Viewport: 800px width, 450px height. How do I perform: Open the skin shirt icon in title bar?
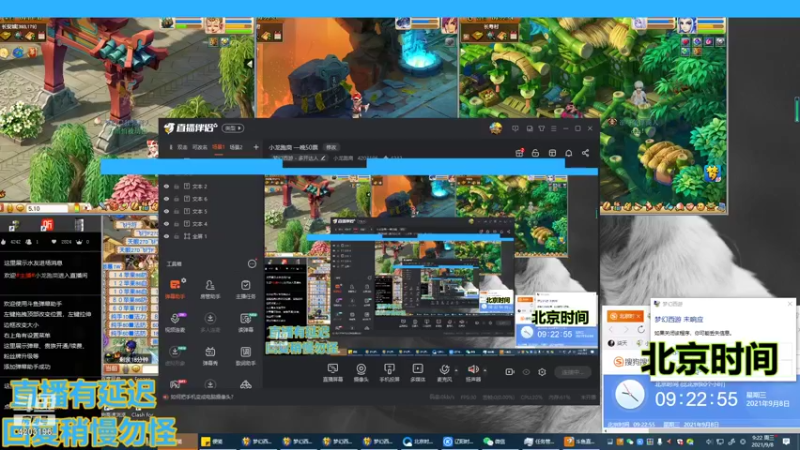(541, 129)
